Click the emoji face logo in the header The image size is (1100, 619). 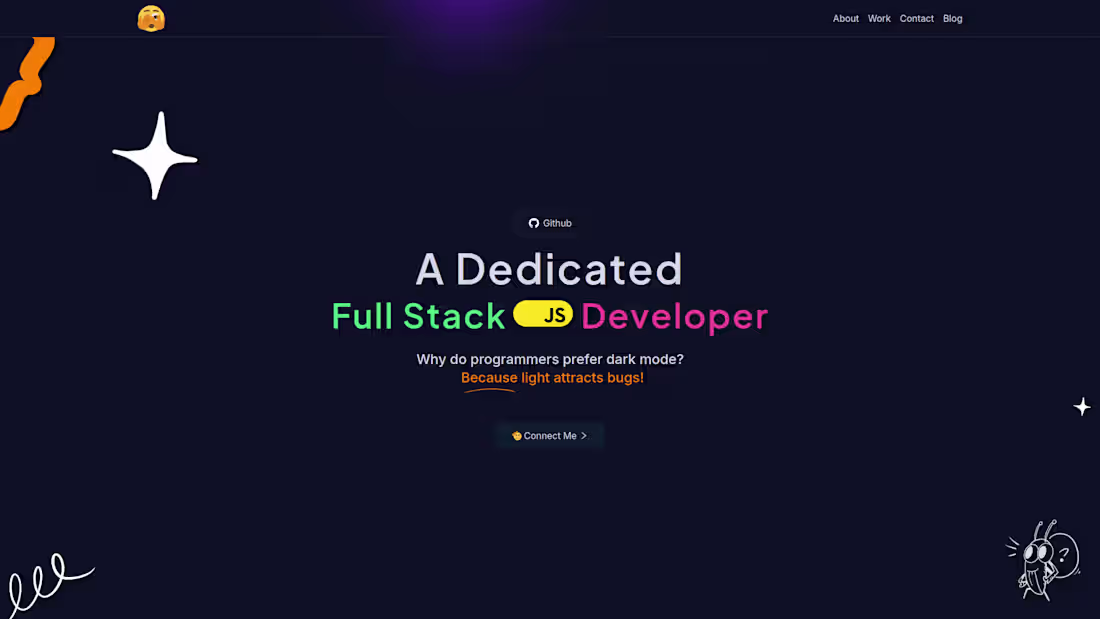(x=151, y=19)
